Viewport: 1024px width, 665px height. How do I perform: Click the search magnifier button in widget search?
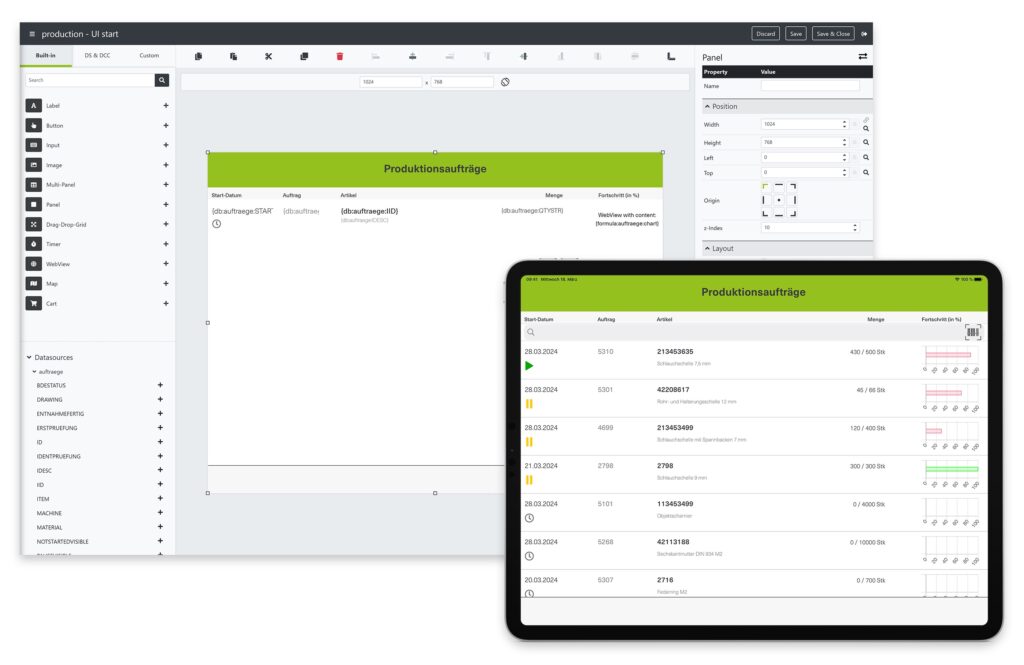(x=162, y=80)
